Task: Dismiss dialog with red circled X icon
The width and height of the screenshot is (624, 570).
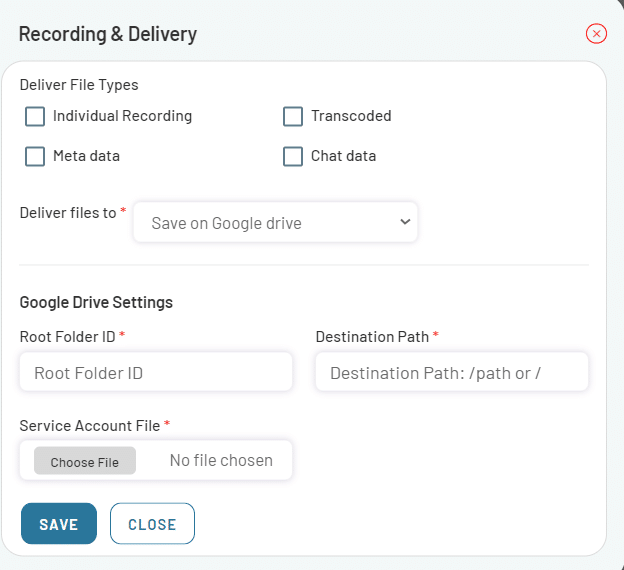Action: tap(596, 34)
